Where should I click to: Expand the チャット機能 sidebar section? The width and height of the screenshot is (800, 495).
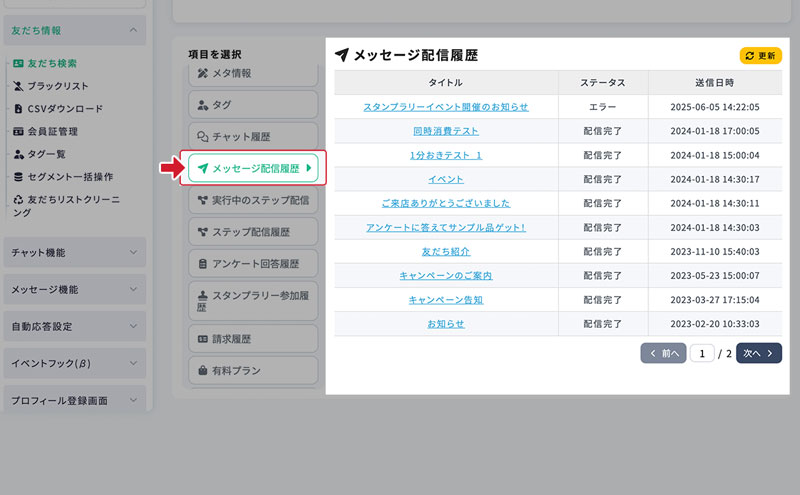(133, 253)
